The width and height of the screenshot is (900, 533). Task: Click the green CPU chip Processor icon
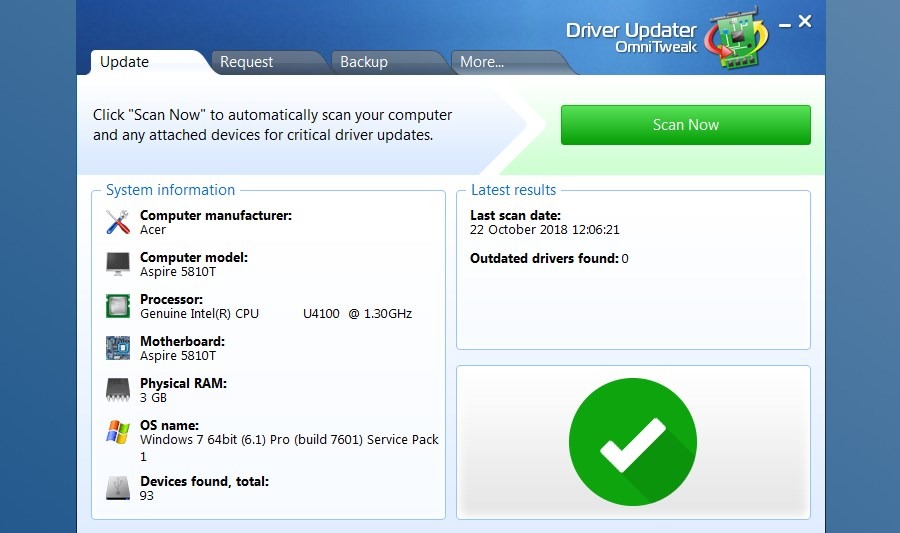[118, 306]
